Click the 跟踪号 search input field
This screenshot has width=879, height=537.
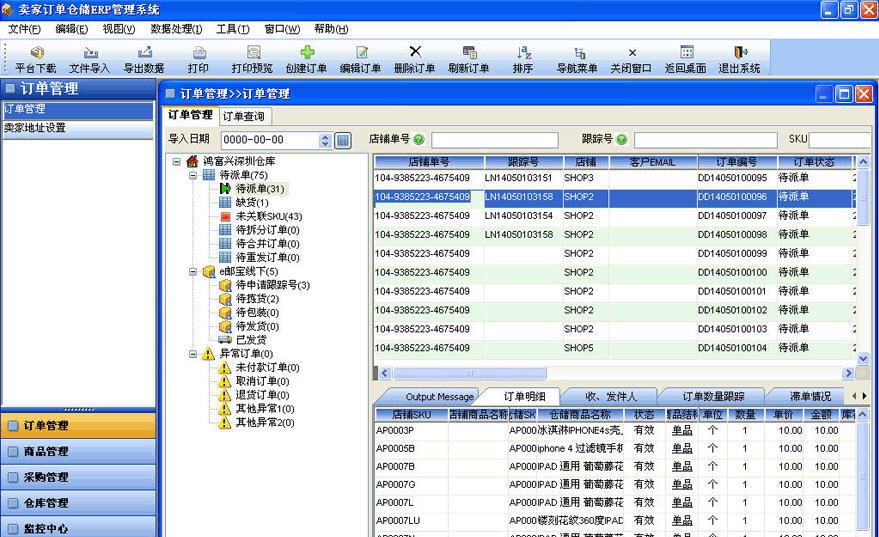(706, 140)
